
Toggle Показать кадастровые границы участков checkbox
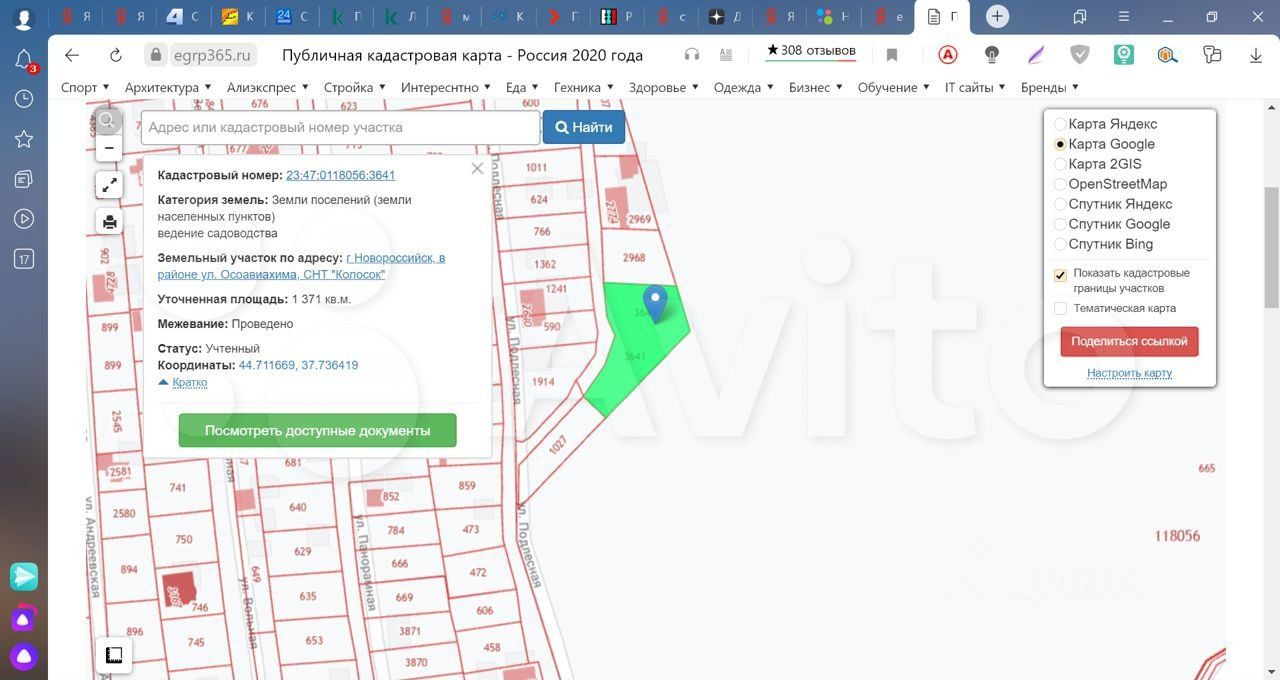click(1060, 275)
